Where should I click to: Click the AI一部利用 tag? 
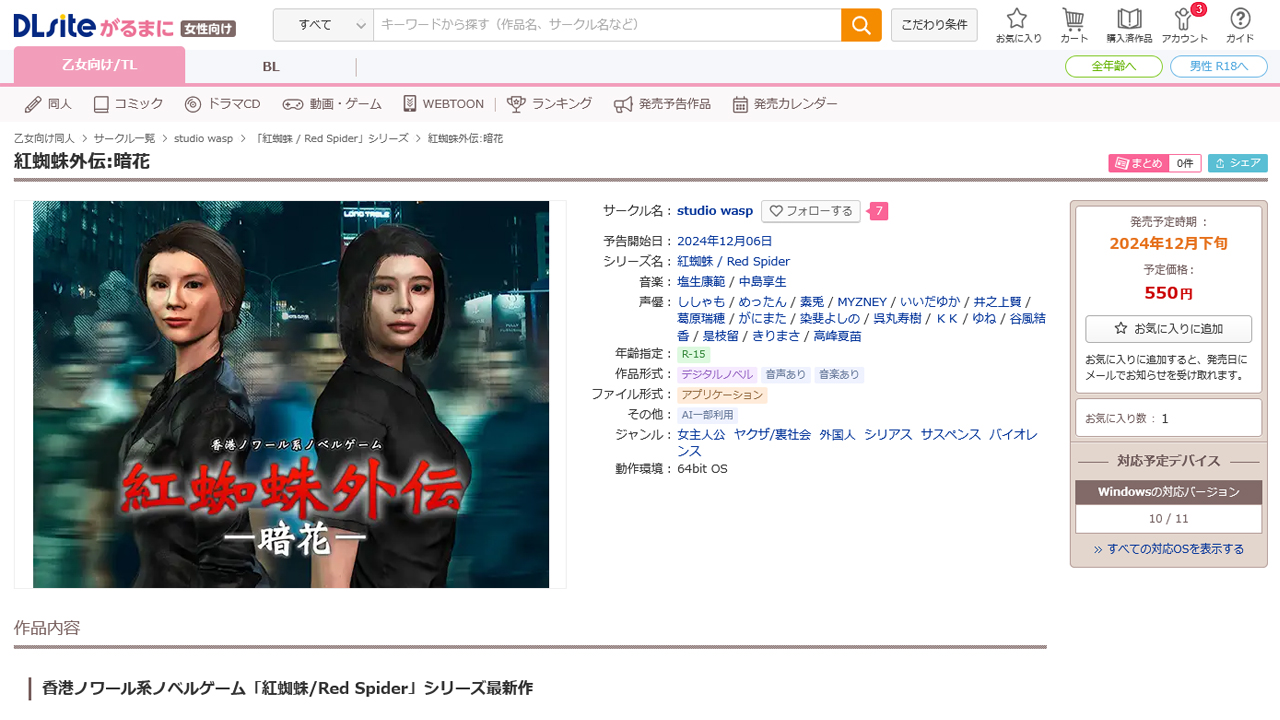(x=707, y=415)
